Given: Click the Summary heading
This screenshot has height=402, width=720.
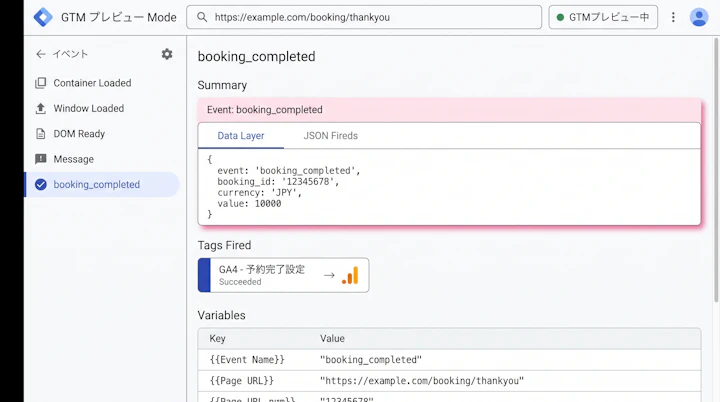Looking at the screenshot, I should point(222,85).
